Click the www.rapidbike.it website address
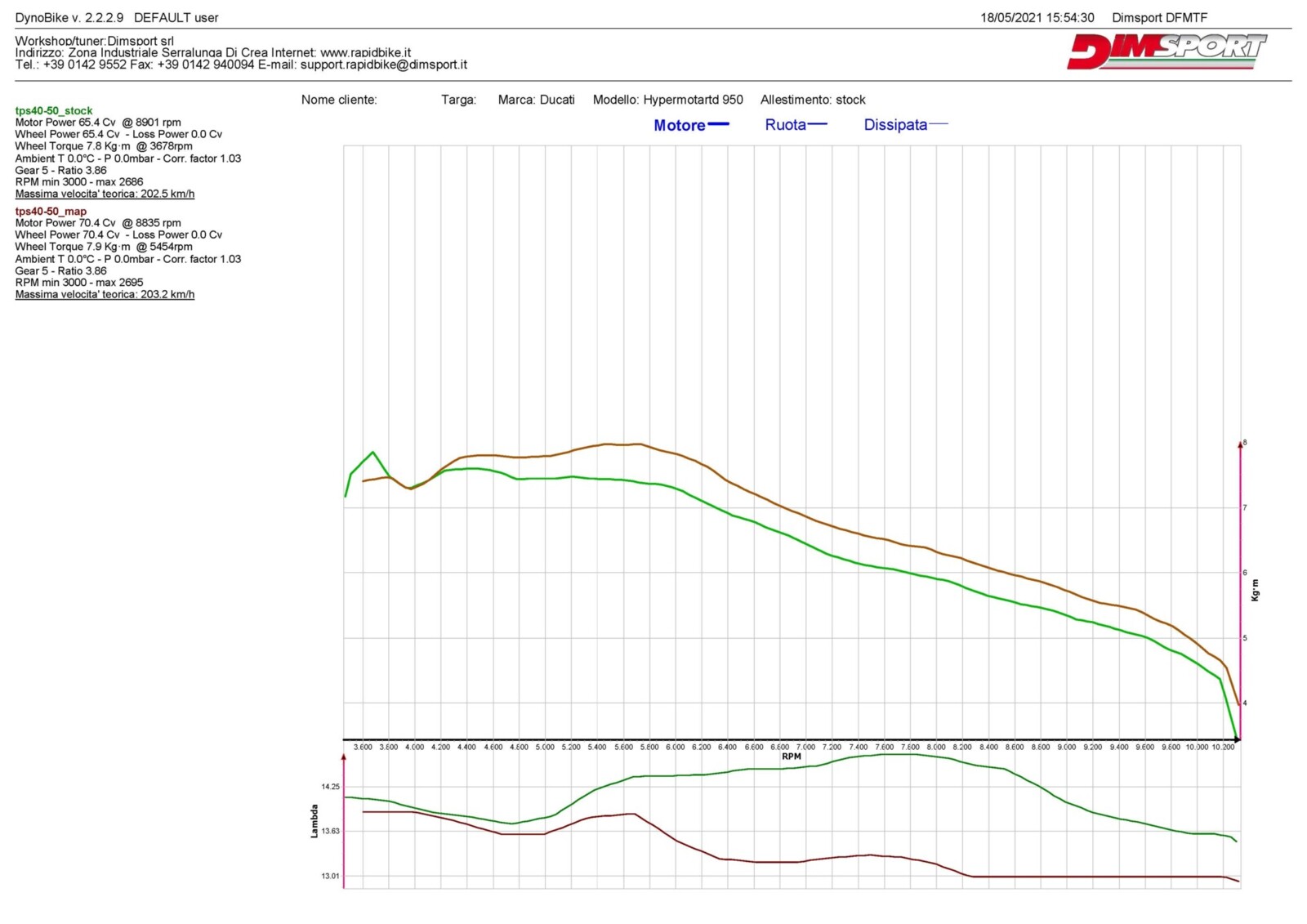The width and height of the screenshot is (1307, 924). (365, 52)
